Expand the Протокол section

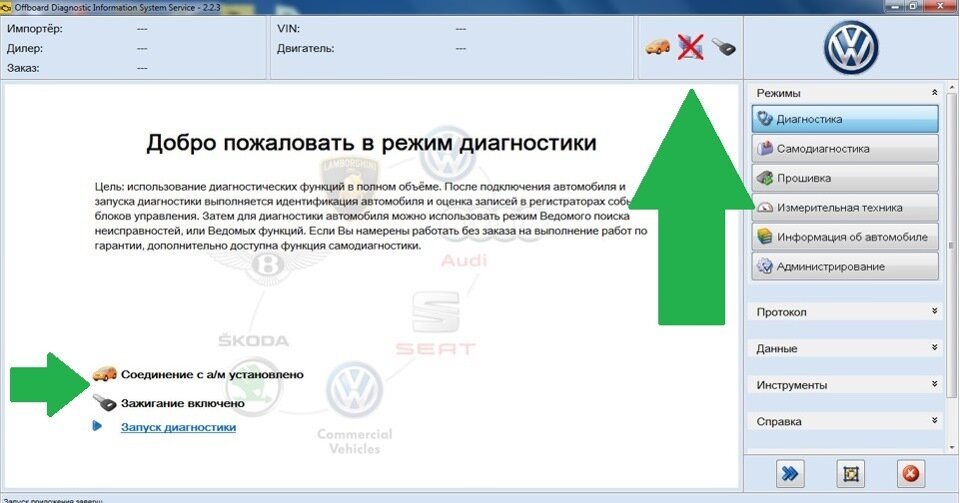tap(934, 312)
